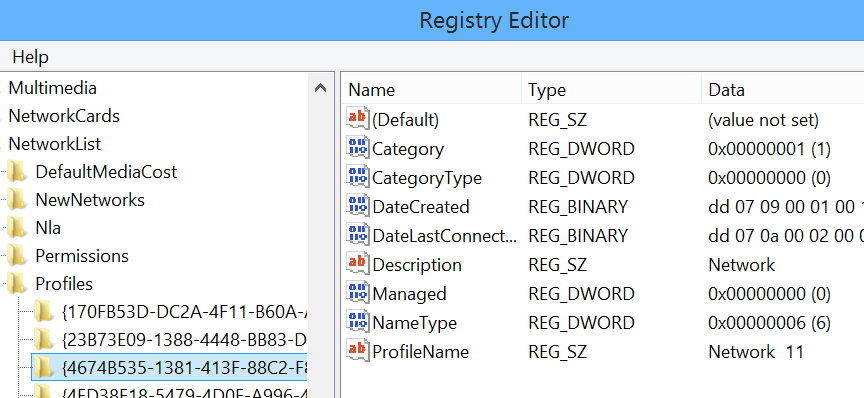
Task: Open the Help menu
Action: click(30, 57)
